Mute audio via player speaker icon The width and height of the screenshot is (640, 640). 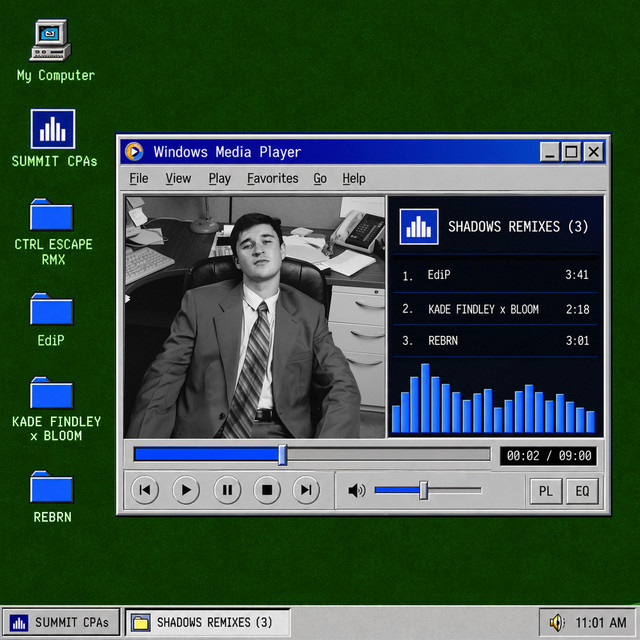click(x=356, y=490)
